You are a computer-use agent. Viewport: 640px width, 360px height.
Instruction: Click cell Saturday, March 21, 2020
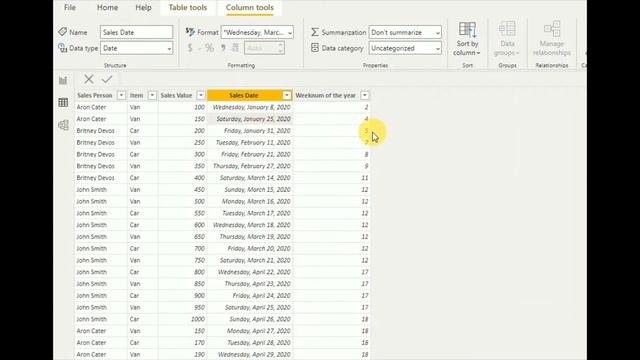click(250, 260)
